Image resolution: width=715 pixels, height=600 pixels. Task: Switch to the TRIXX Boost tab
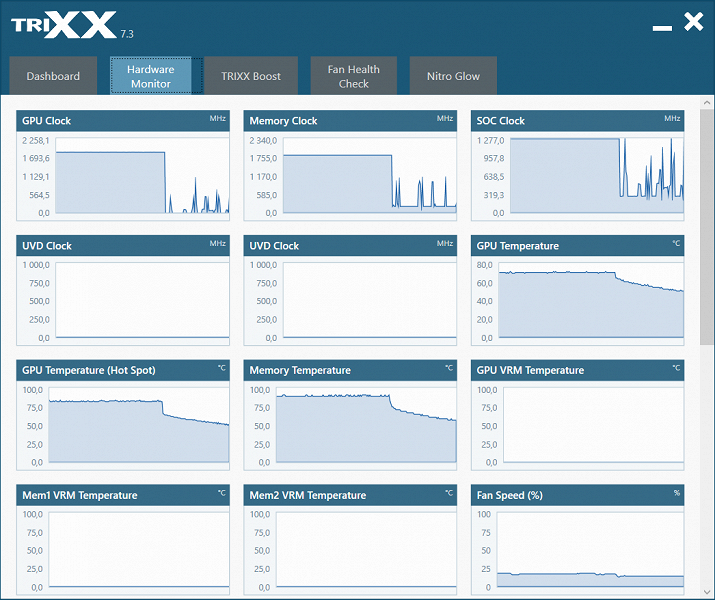pyautogui.click(x=251, y=76)
